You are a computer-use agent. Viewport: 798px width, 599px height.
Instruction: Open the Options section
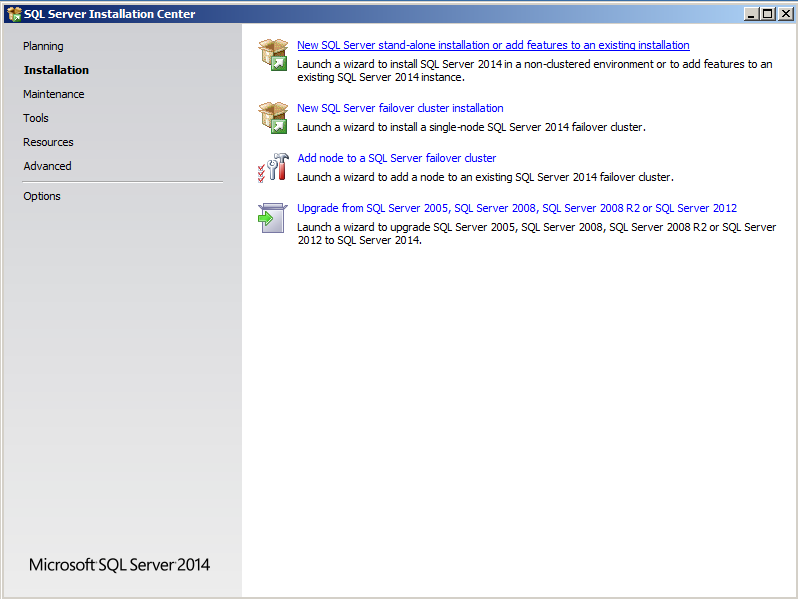pyautogui.click(x=42, y=196)
